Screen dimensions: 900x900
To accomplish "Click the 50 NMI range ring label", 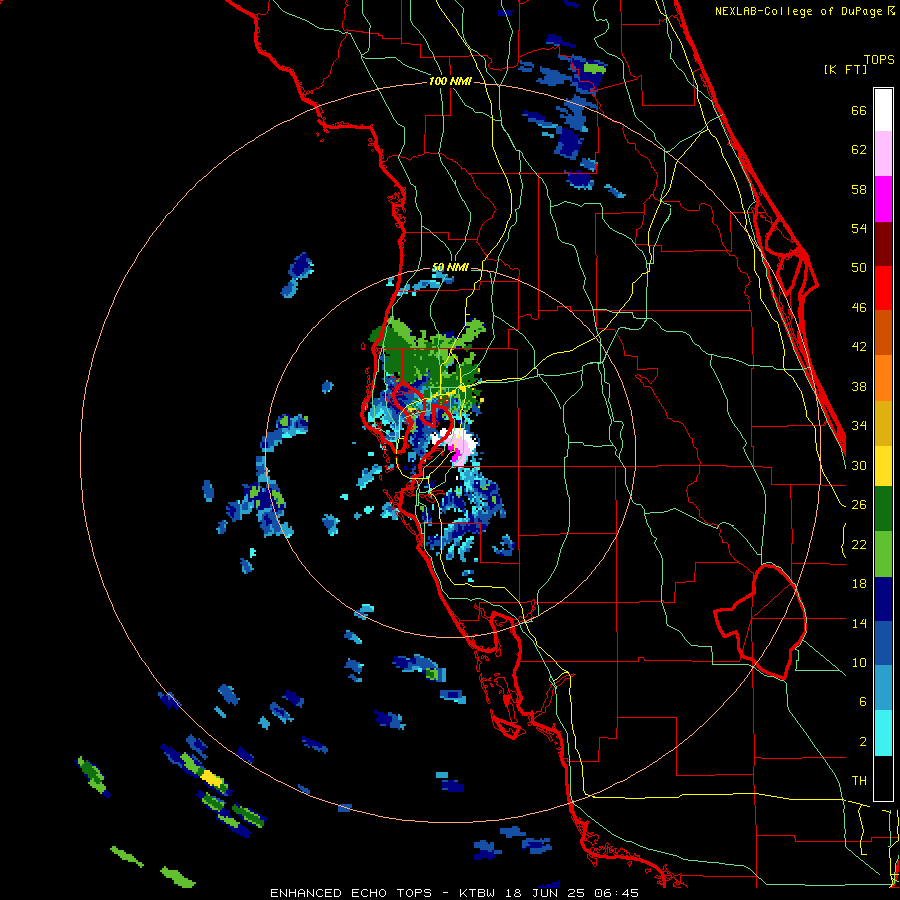I will coord(450,267).
